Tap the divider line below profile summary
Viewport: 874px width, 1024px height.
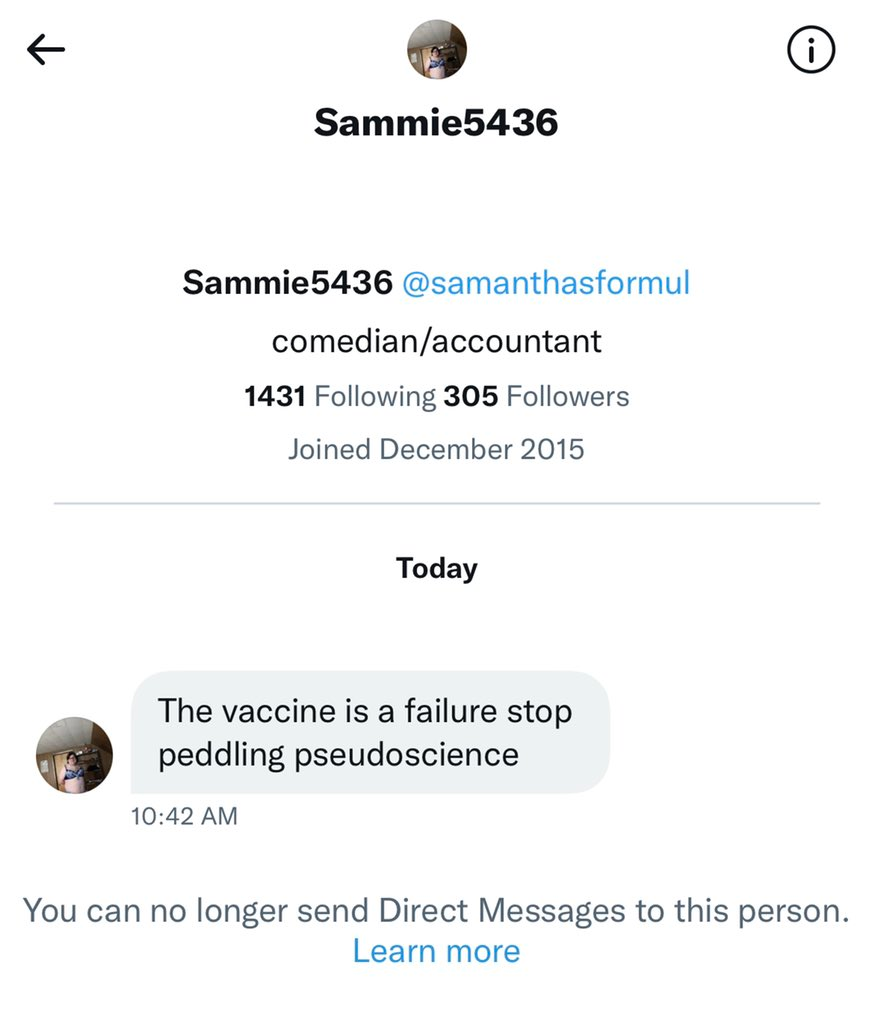pos(436,503)
